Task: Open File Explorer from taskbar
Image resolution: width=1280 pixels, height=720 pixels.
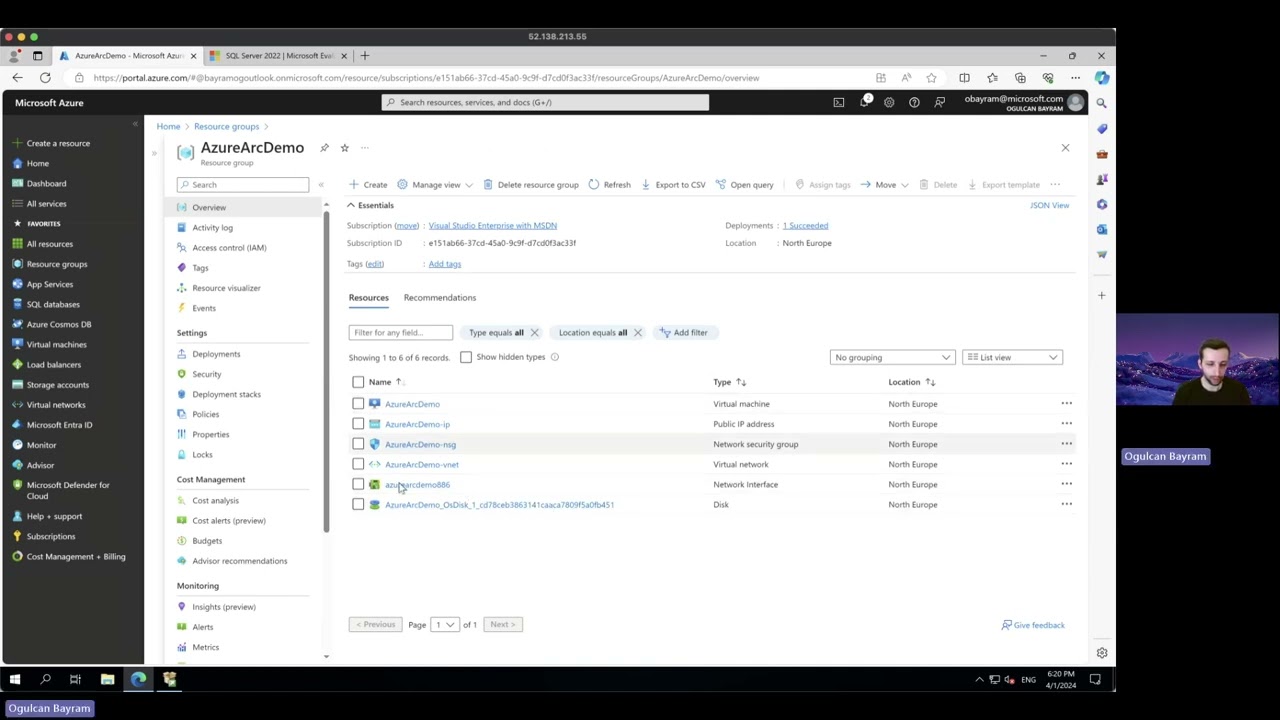Action: pos(107,680)
